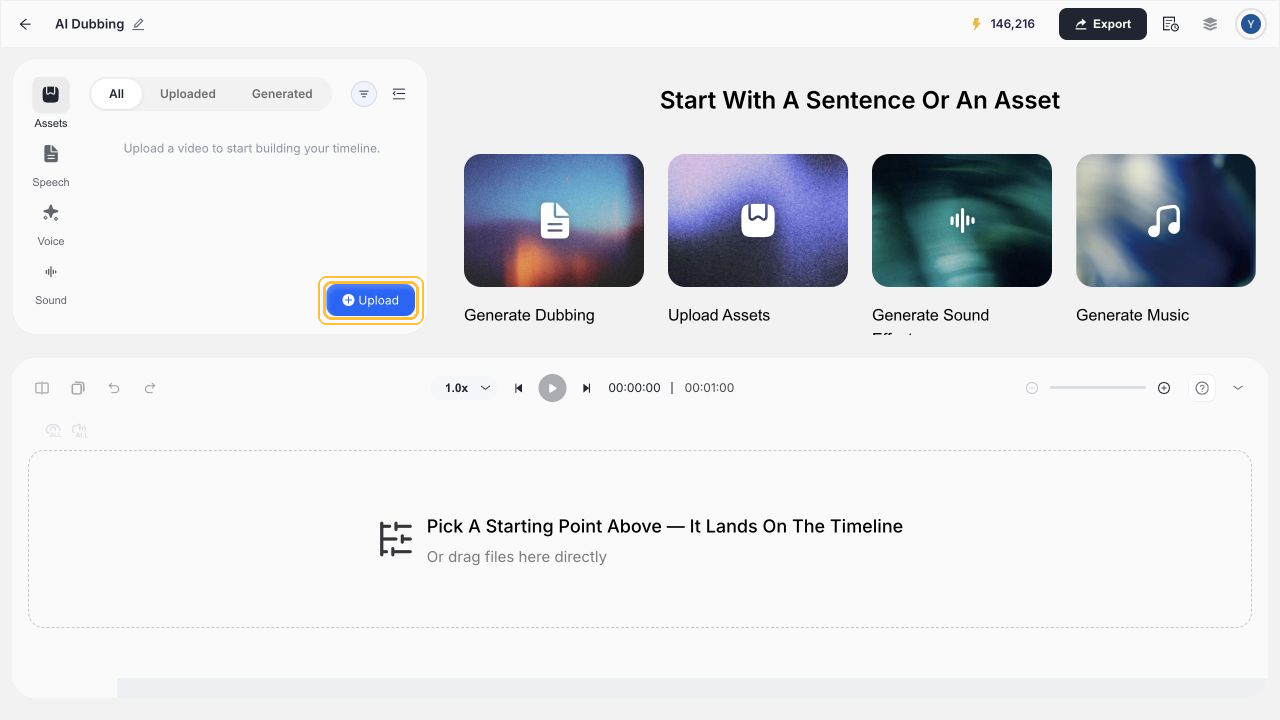The height and width of the screenshot is (720, 1280).
Task: Select the Generated assets tab
Action: pos(282,94)
